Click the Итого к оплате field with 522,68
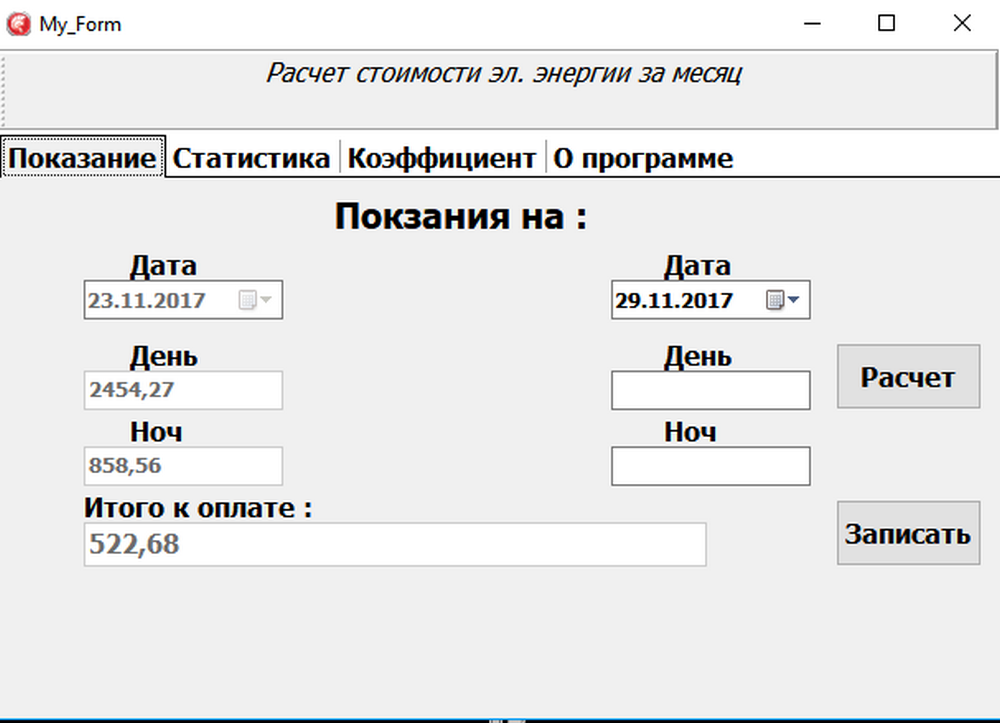The image size is (1000, 723). [x=394, y=544]
